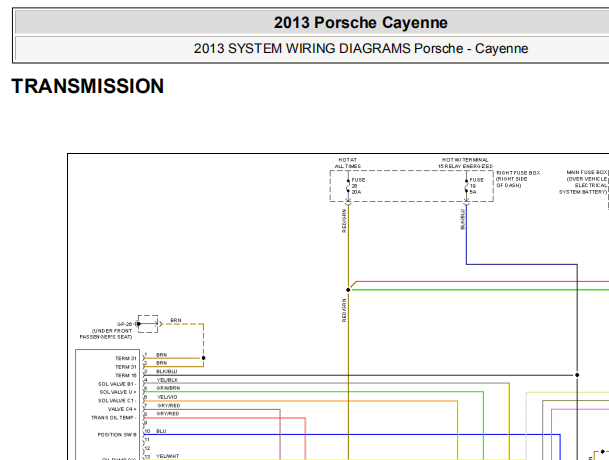Click BRN label on dashed ground wire
Viewport: 609px width, 460px height.
(x=176, y=320)
